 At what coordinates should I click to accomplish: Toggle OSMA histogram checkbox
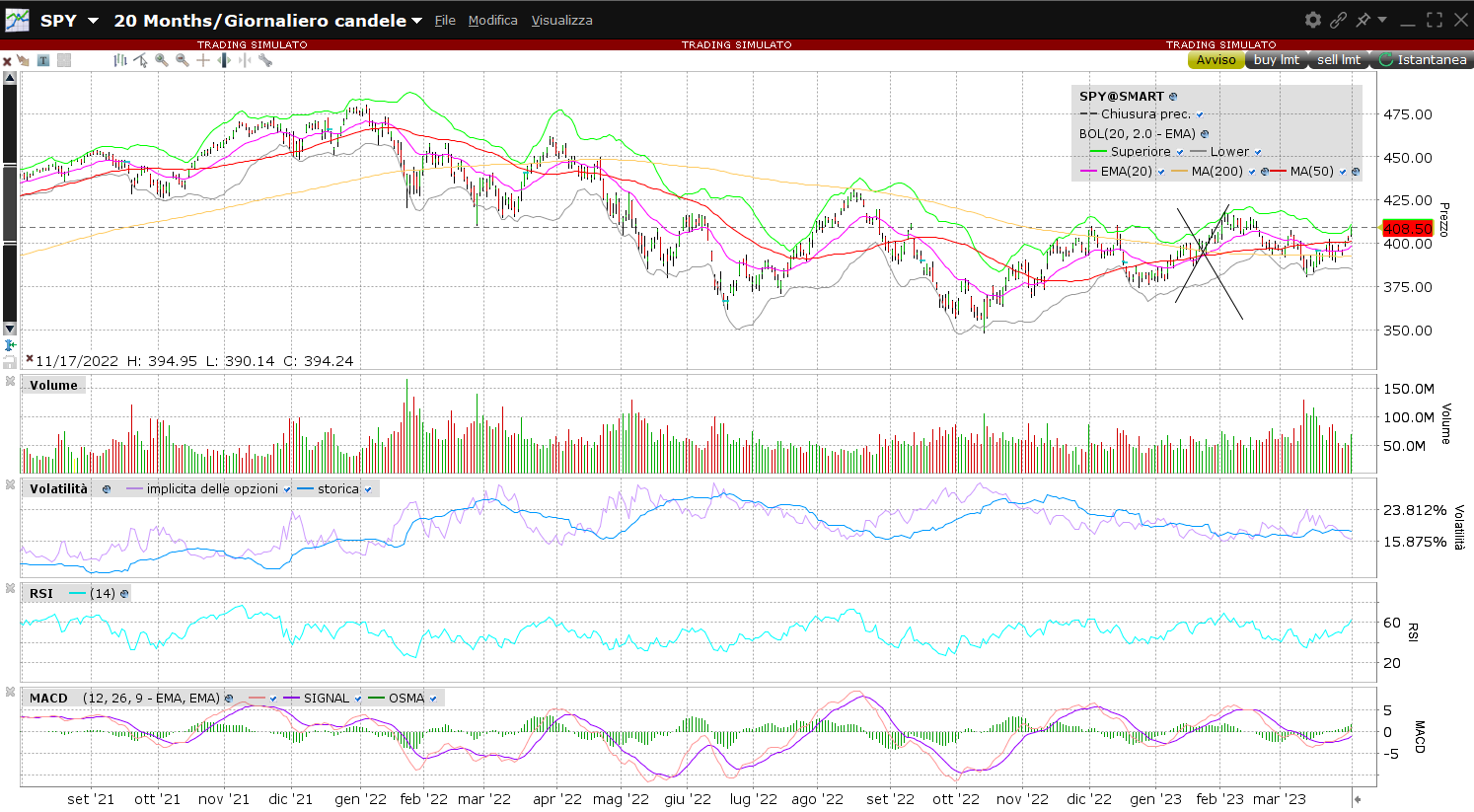433,699
